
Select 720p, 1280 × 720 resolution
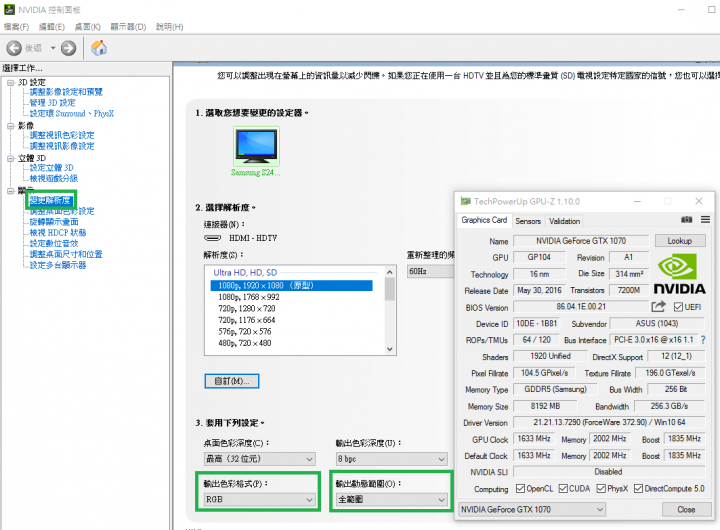[x=247, y=309]
